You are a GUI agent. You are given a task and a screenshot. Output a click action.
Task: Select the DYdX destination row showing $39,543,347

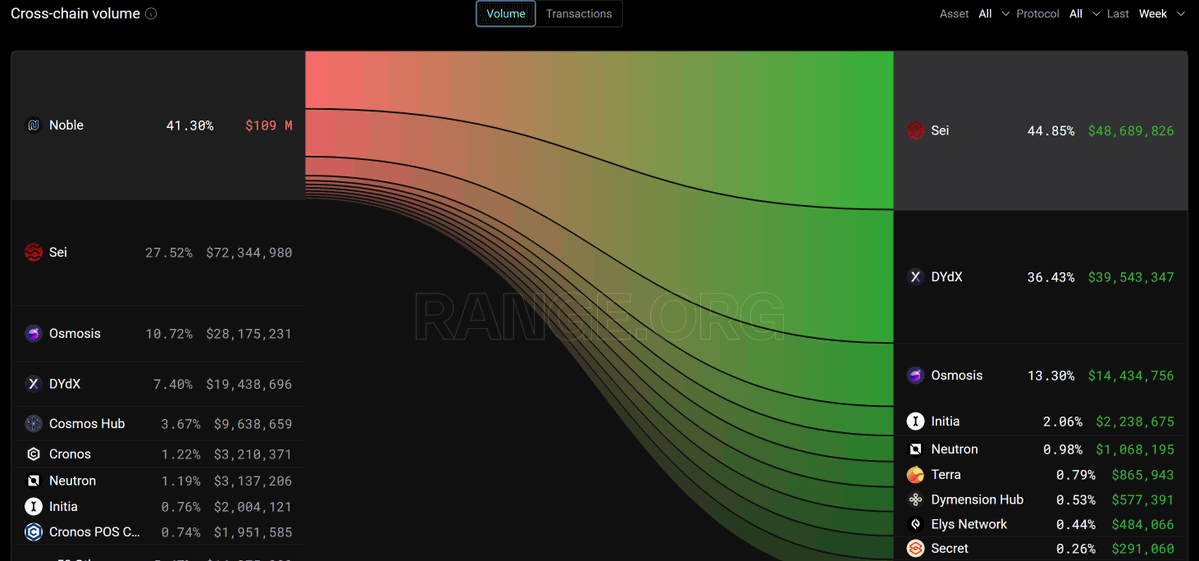[1040, 277]
